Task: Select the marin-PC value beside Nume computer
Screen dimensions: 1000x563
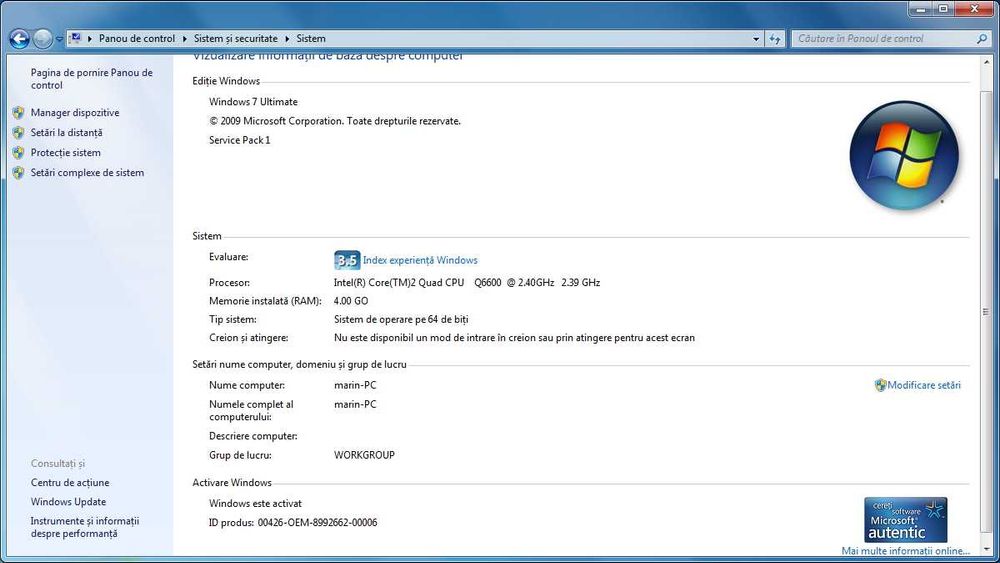Action: (x=355, y=385)
